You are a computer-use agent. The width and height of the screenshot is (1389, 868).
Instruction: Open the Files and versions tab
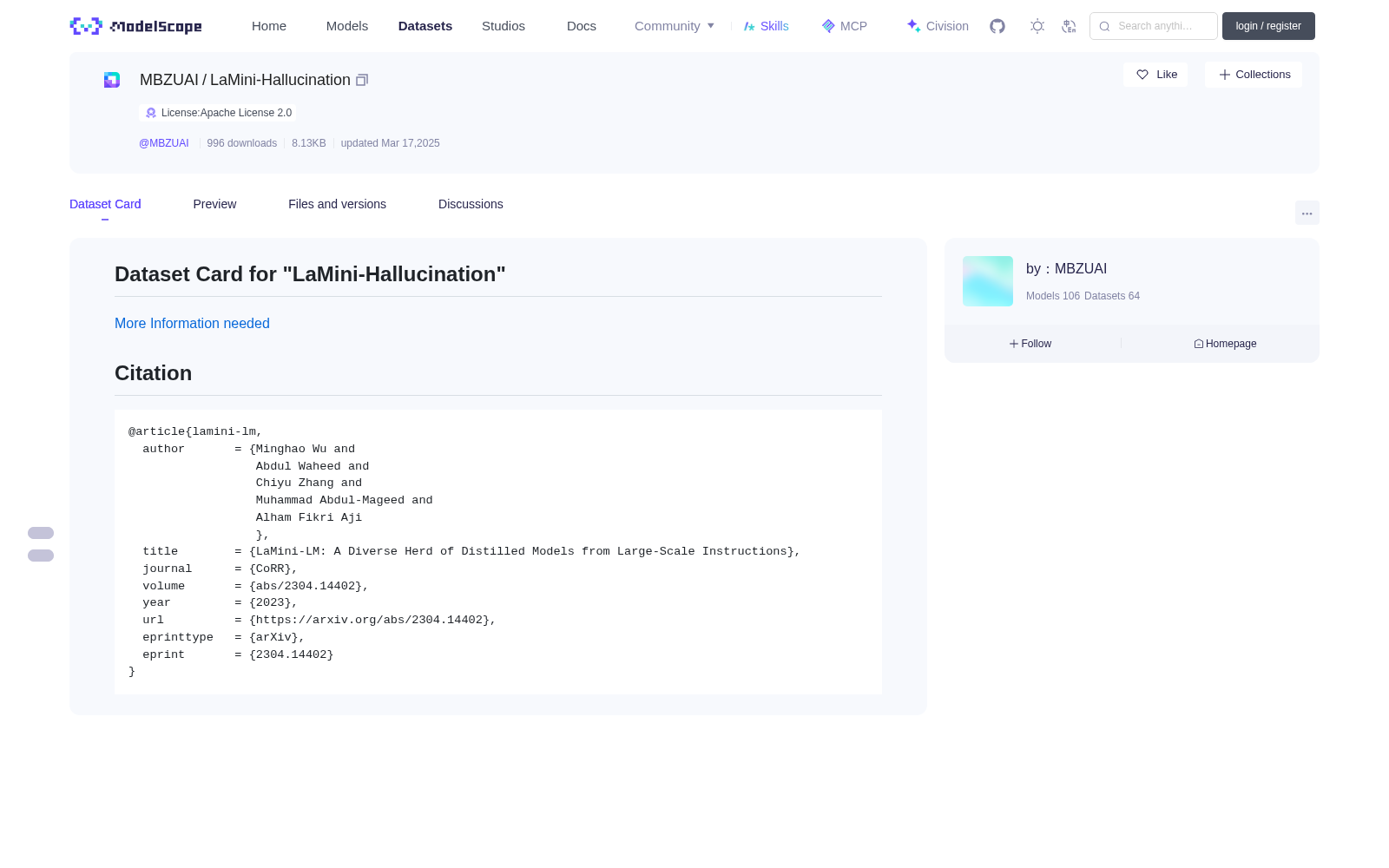pyautogui.click(x=337, y=204)
